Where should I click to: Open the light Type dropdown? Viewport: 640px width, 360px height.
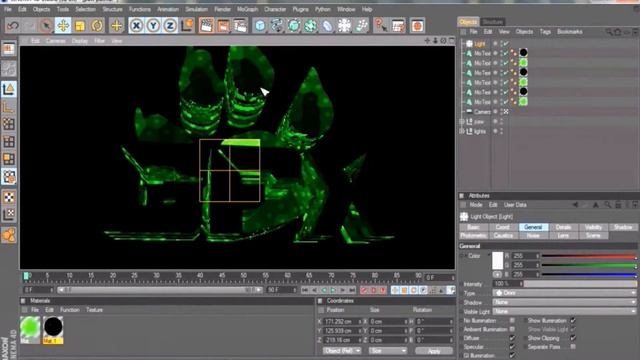564,293
